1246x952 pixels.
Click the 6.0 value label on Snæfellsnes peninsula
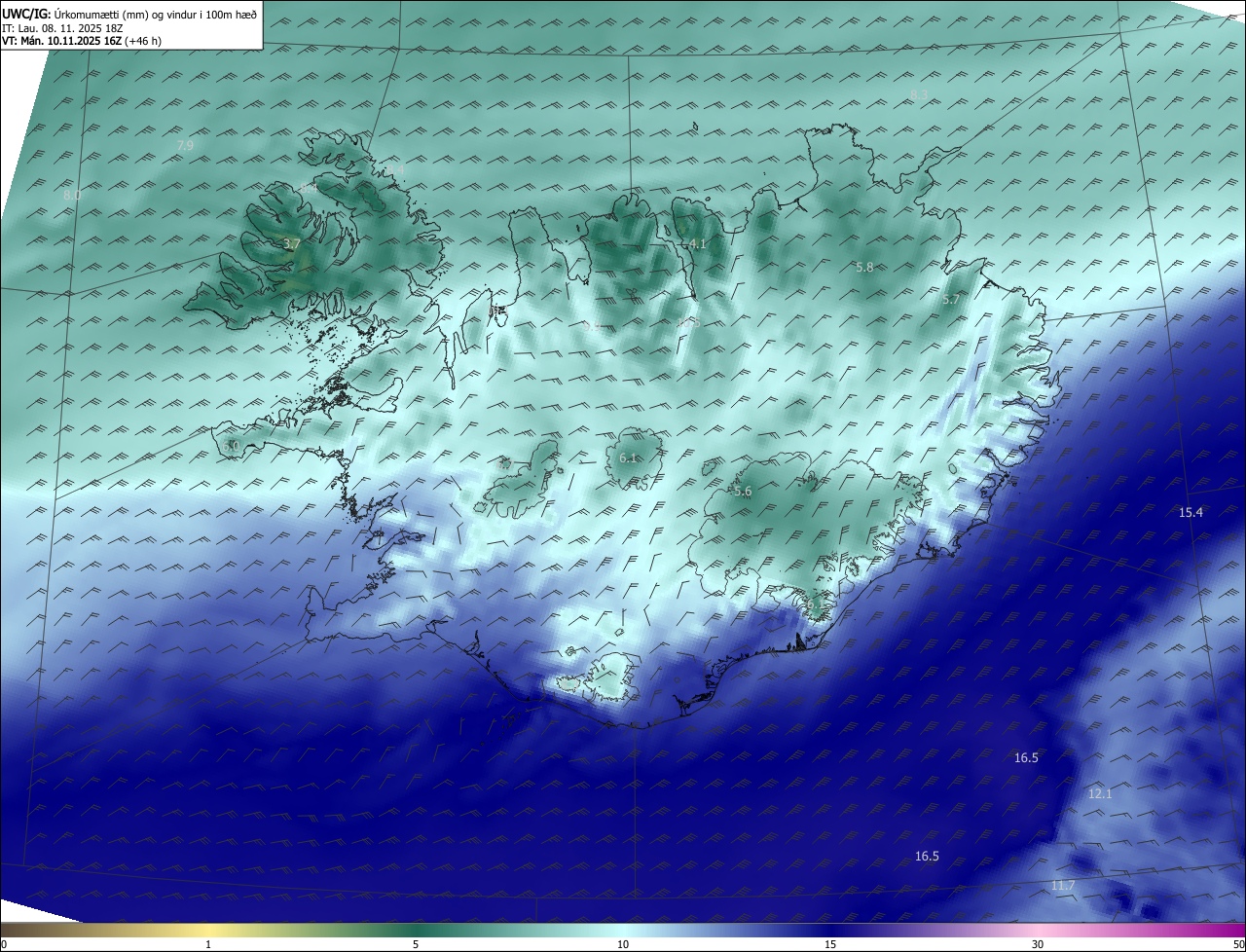pyautogui.click(x=231, y=446)
